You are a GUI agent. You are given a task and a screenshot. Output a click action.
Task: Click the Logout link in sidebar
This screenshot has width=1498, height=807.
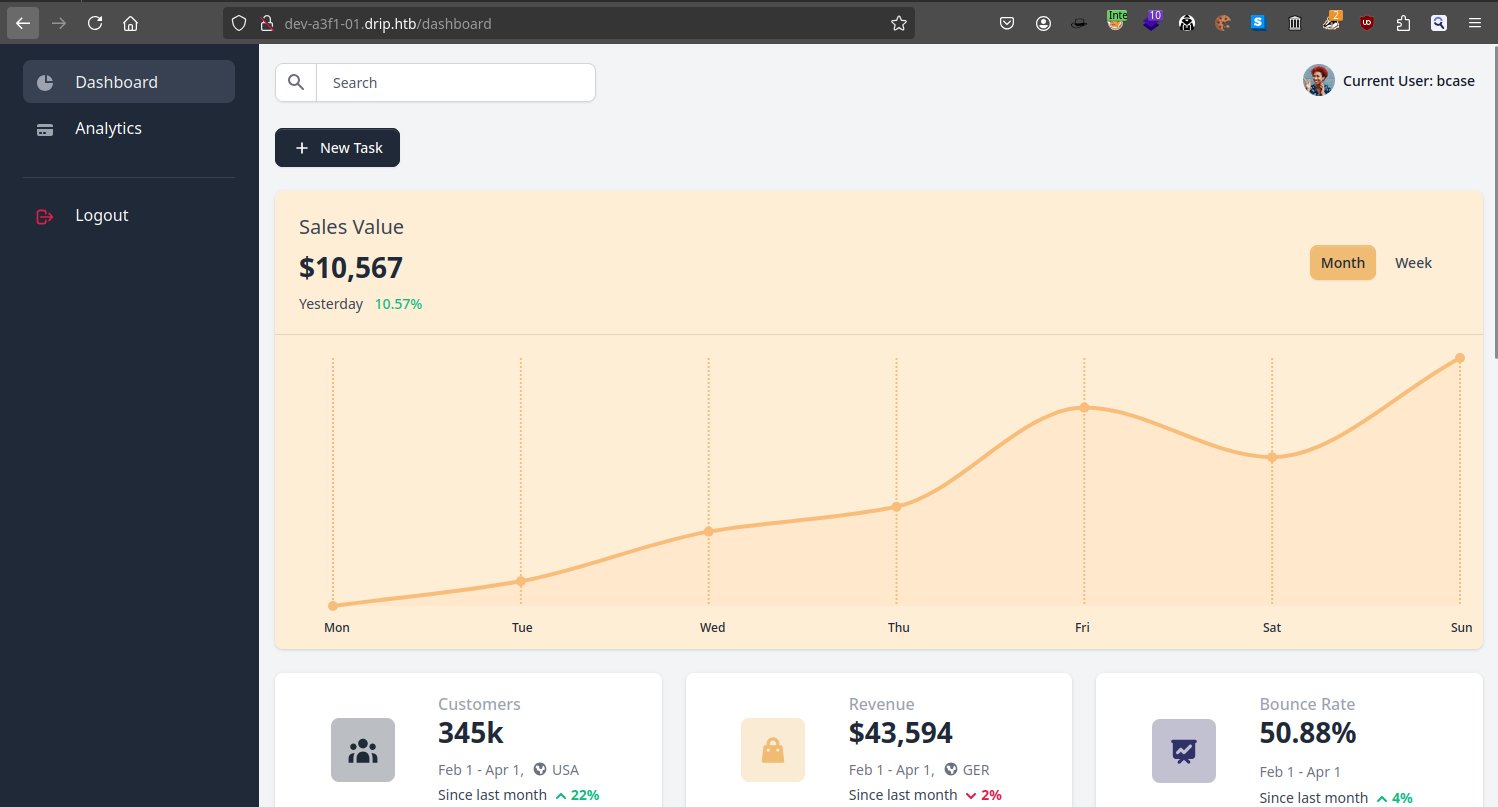coord(101,216)
